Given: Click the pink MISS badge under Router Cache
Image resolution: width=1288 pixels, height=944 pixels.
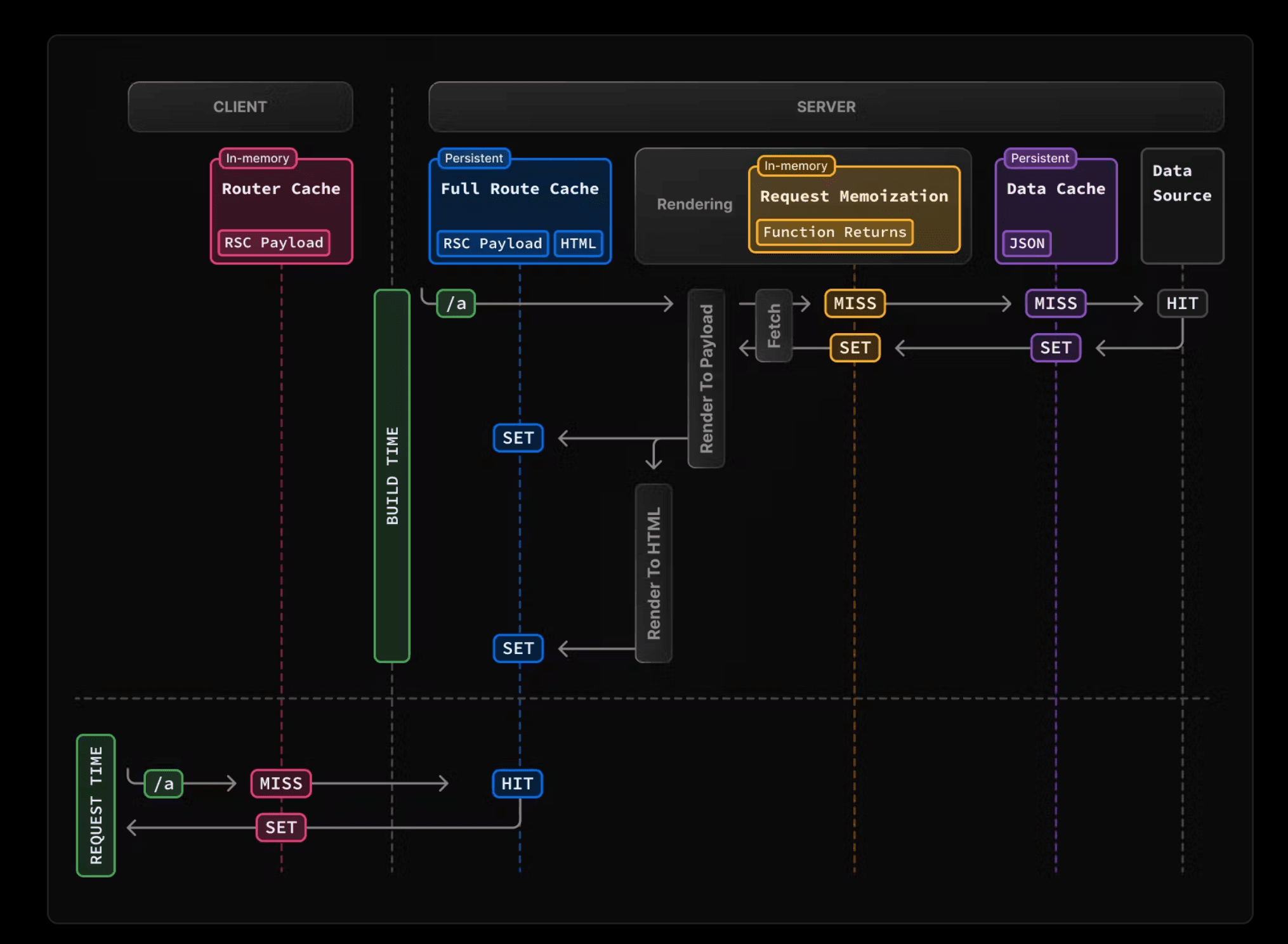Looking at the screenshot, I should point(281,783).
